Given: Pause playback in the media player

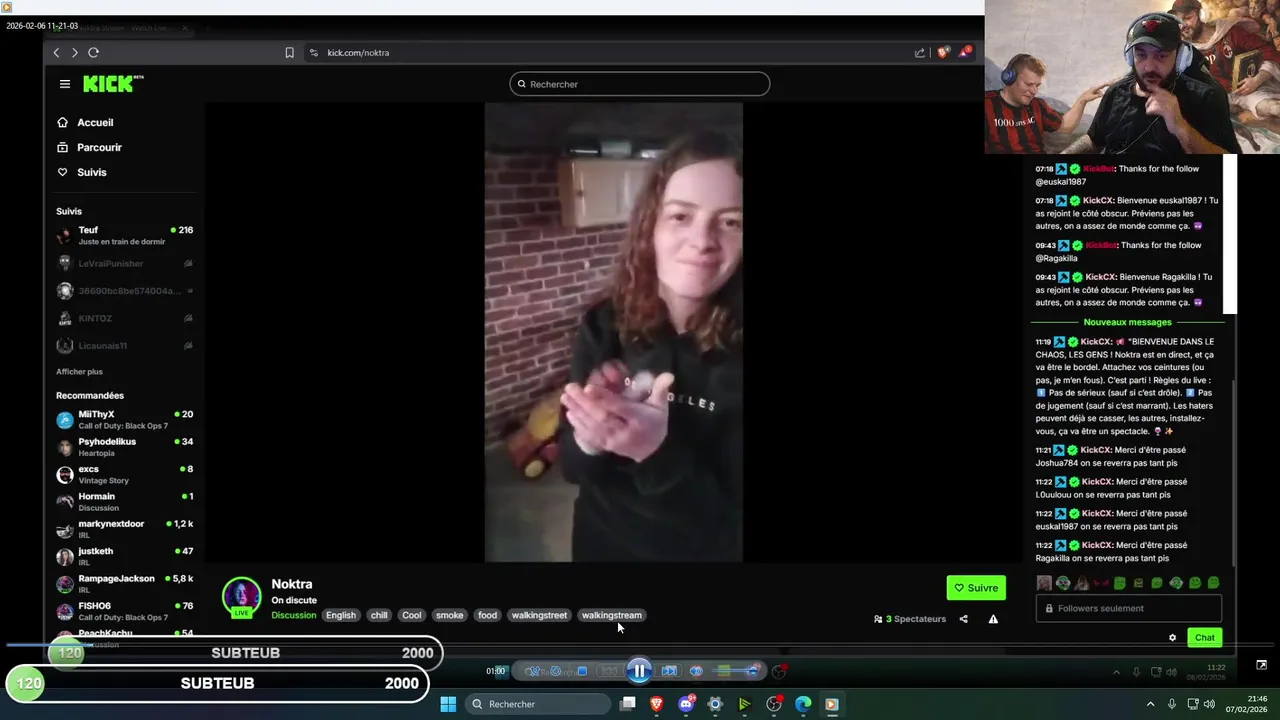Looking at the screenshot, I should click(640, 671).
